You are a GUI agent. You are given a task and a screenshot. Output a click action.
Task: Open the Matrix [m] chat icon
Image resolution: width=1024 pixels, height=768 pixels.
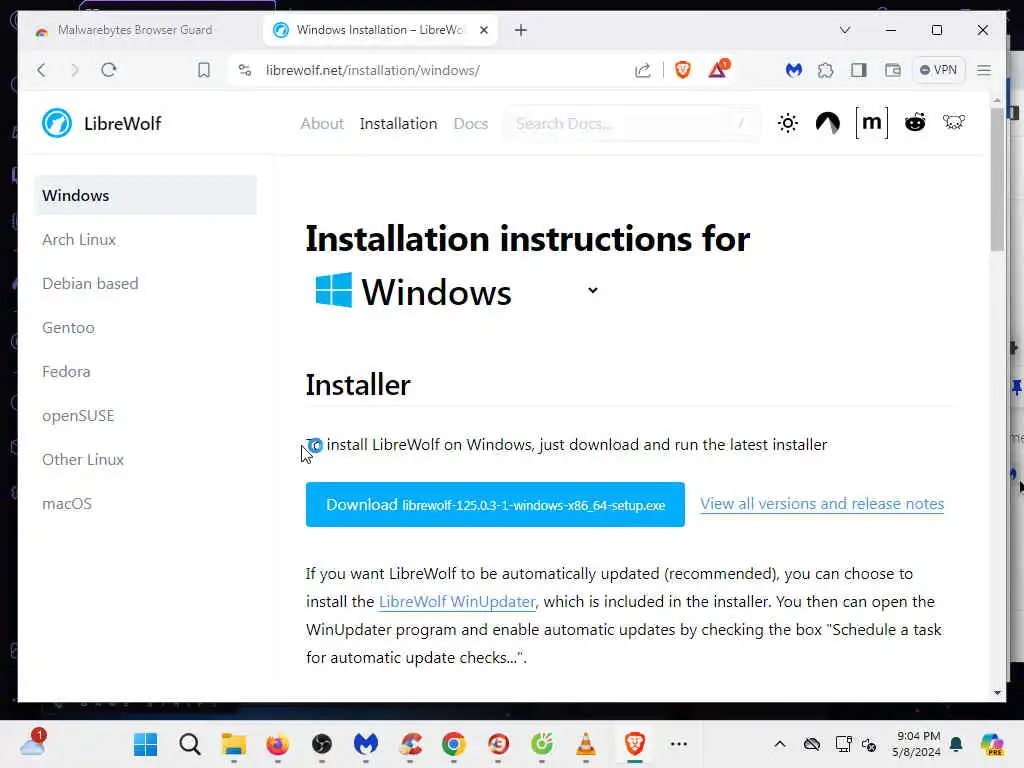tap(871, 123)
